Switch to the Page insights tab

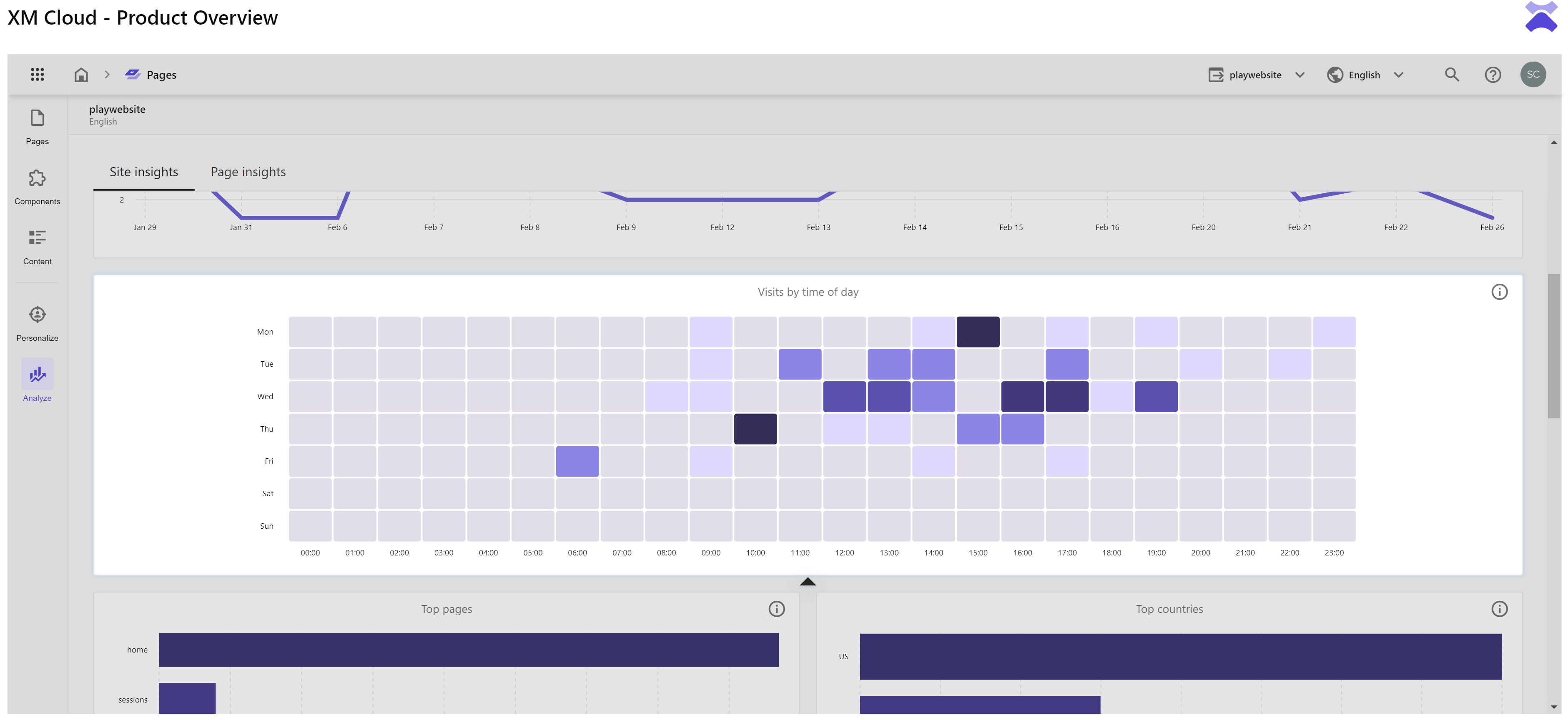tap(248, 172)
